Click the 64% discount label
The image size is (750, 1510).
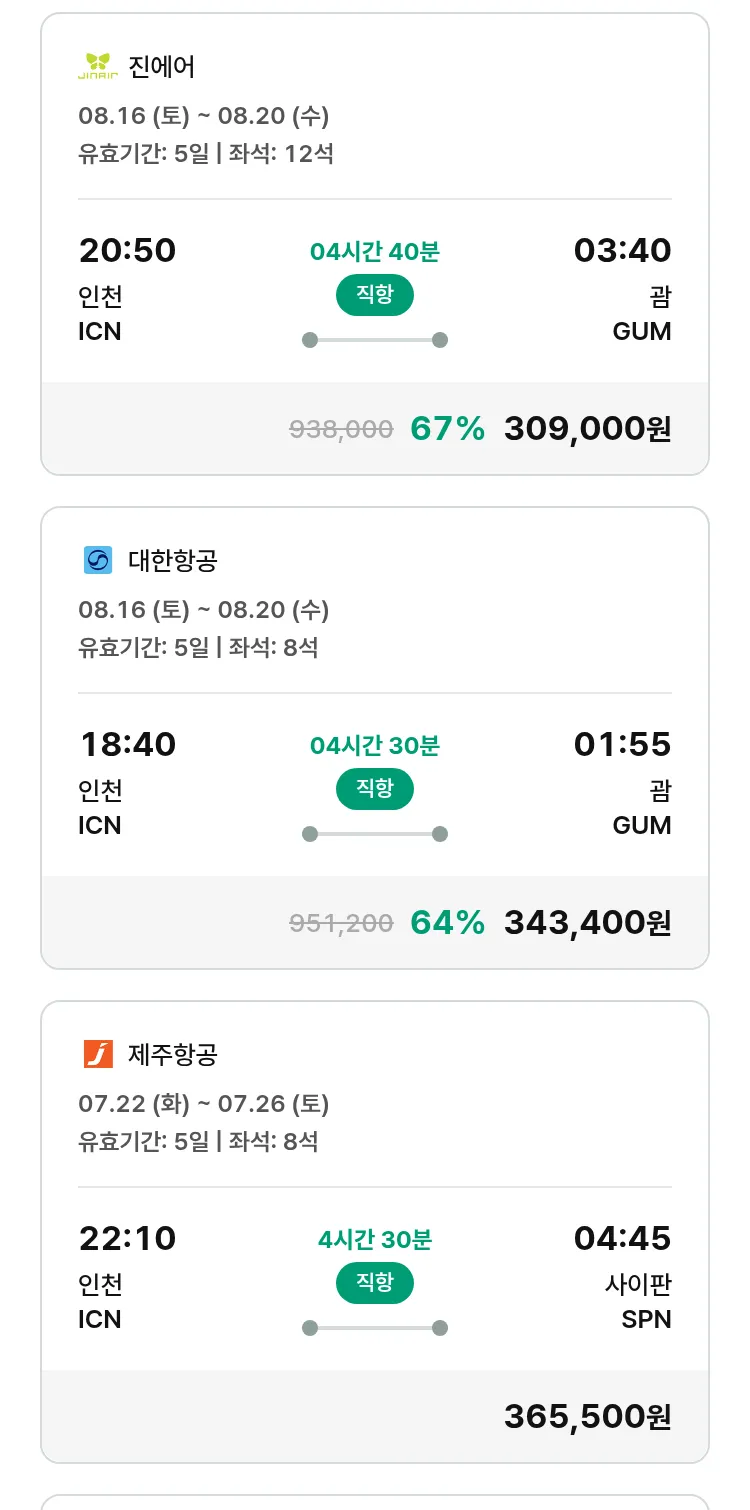point(447,923)
